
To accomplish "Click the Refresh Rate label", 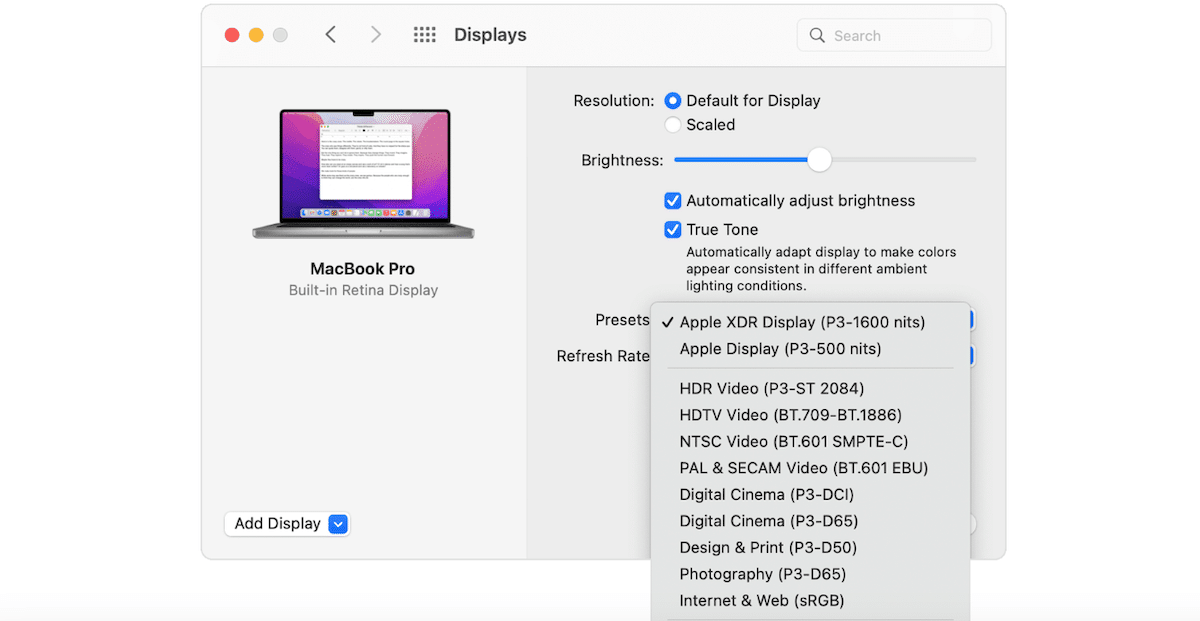I will [603, 356].
